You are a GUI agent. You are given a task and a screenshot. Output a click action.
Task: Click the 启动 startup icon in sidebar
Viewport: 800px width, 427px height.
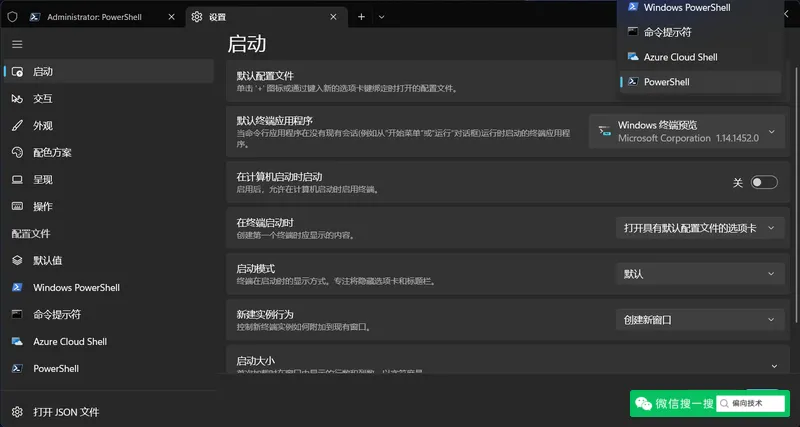coord(17,72)
